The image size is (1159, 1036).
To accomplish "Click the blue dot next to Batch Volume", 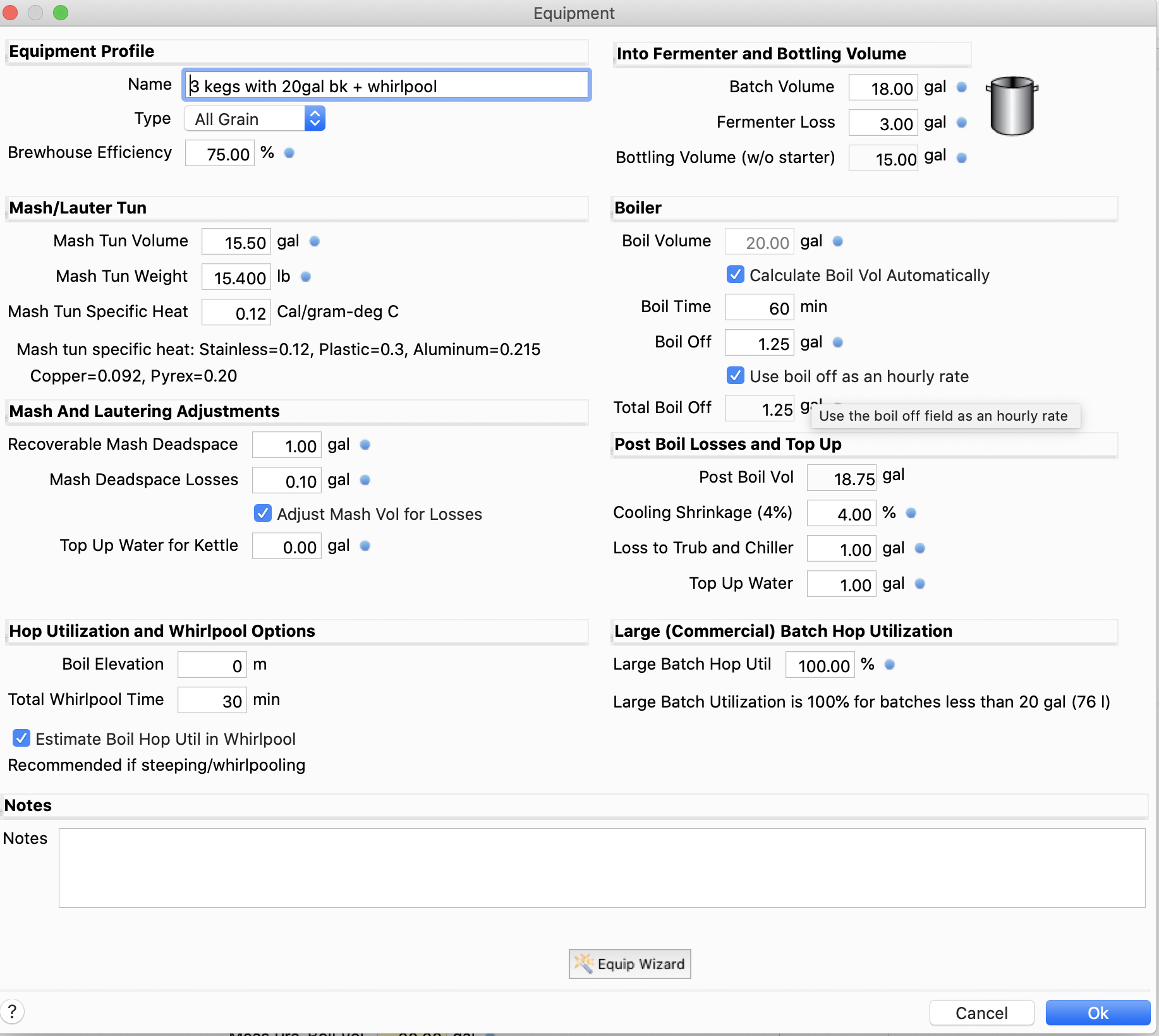I will tap(962, 87).
